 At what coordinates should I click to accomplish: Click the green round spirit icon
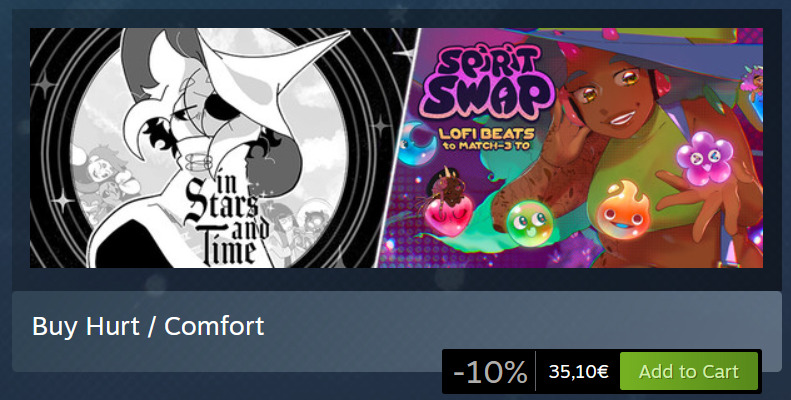528,223
